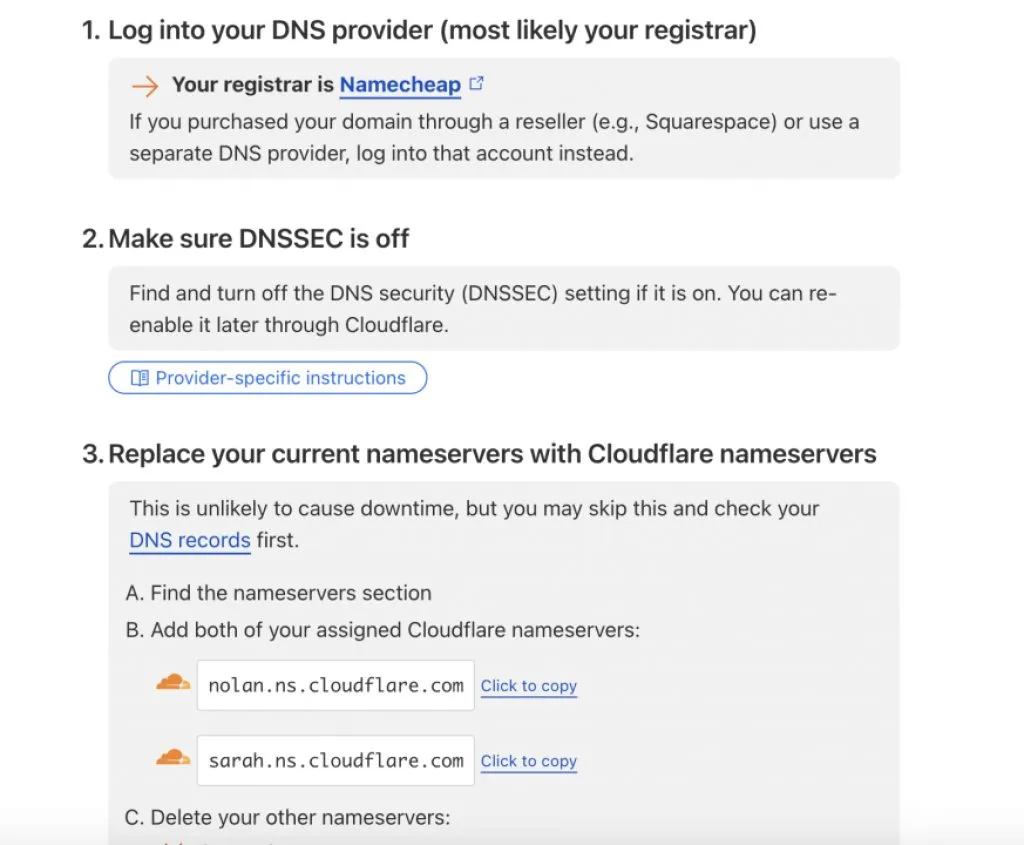This screenshot has height=845, width=1024.
Task: Click the Cloudflare cloud icon beside sarah nameserver
Action: pyautogui.click(x=173, y=758)
